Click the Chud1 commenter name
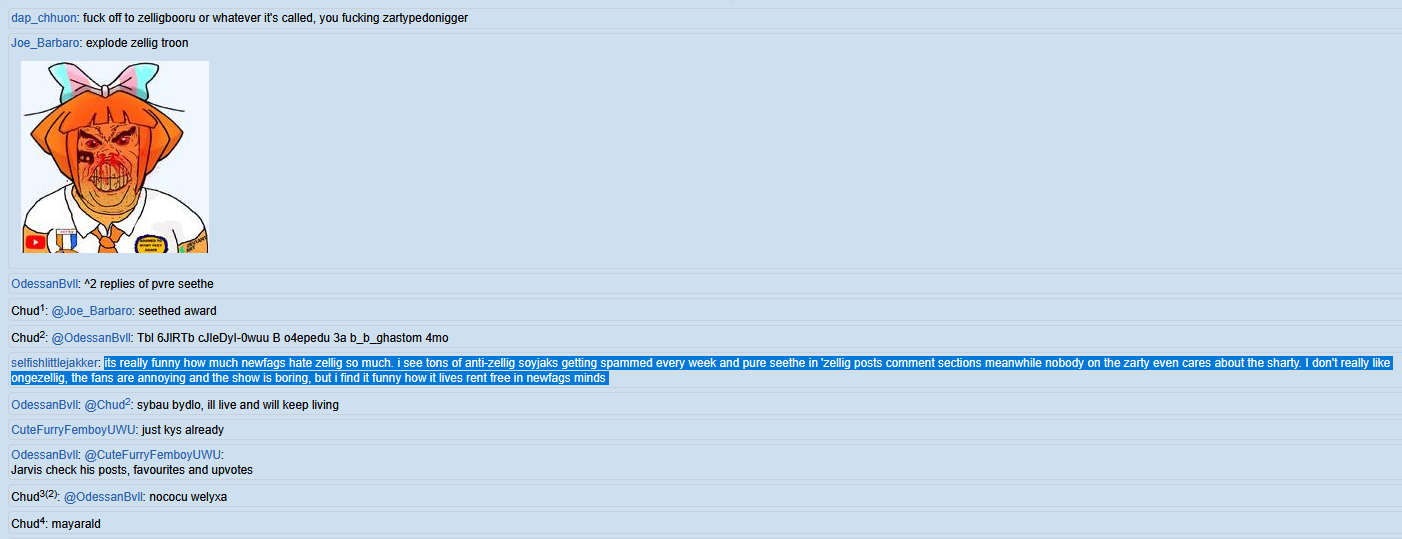This screenshot has height=539, width=1402. tap(26, 311)
